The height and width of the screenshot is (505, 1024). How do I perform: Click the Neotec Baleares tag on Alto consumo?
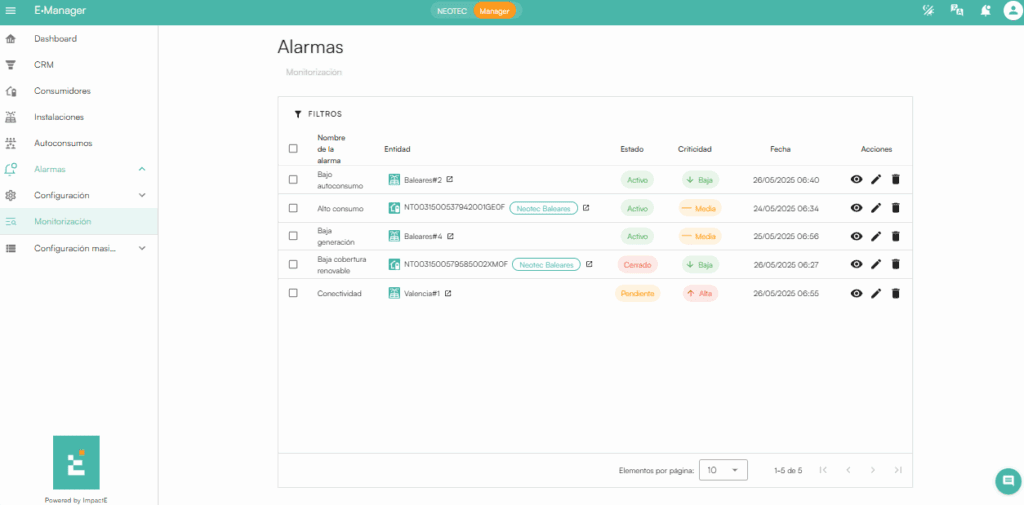(x=545, y=208)
